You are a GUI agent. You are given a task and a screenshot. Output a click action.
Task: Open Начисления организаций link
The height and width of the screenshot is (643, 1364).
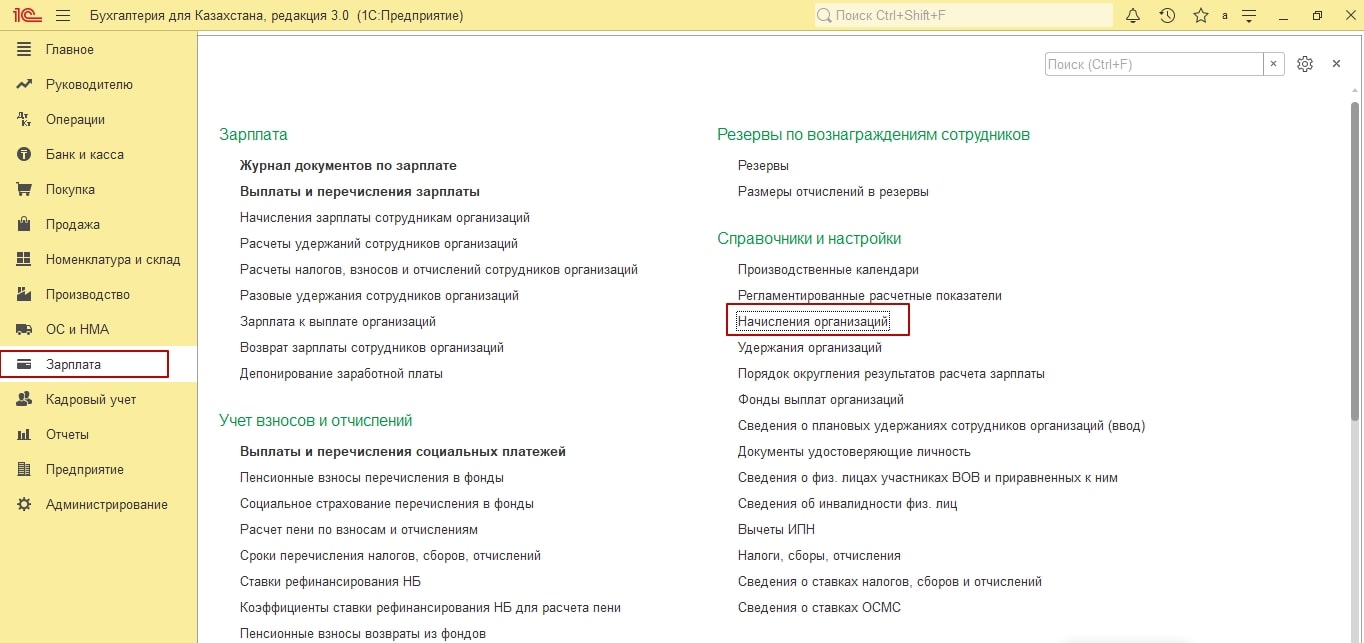(812, 322)
